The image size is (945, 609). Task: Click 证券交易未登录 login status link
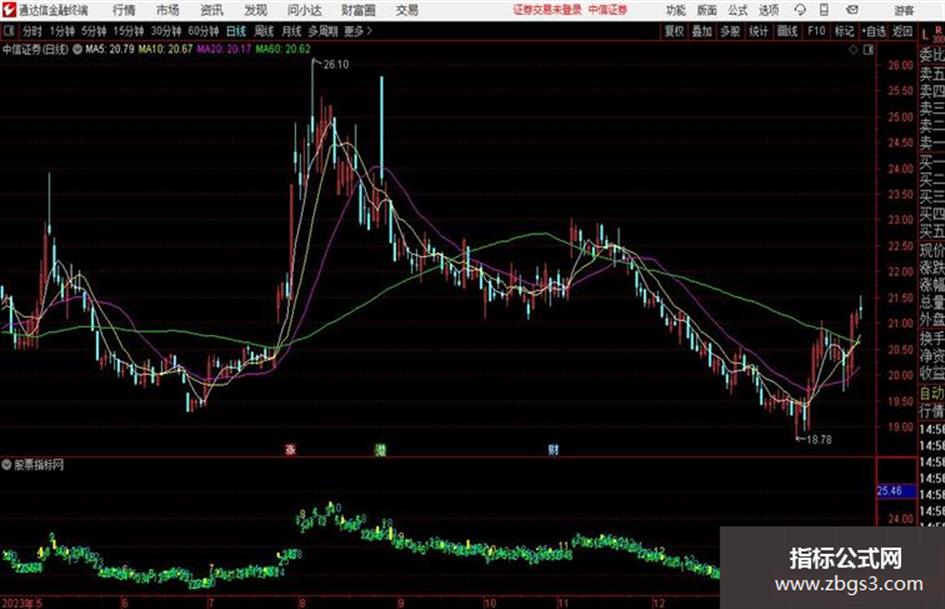547,10
